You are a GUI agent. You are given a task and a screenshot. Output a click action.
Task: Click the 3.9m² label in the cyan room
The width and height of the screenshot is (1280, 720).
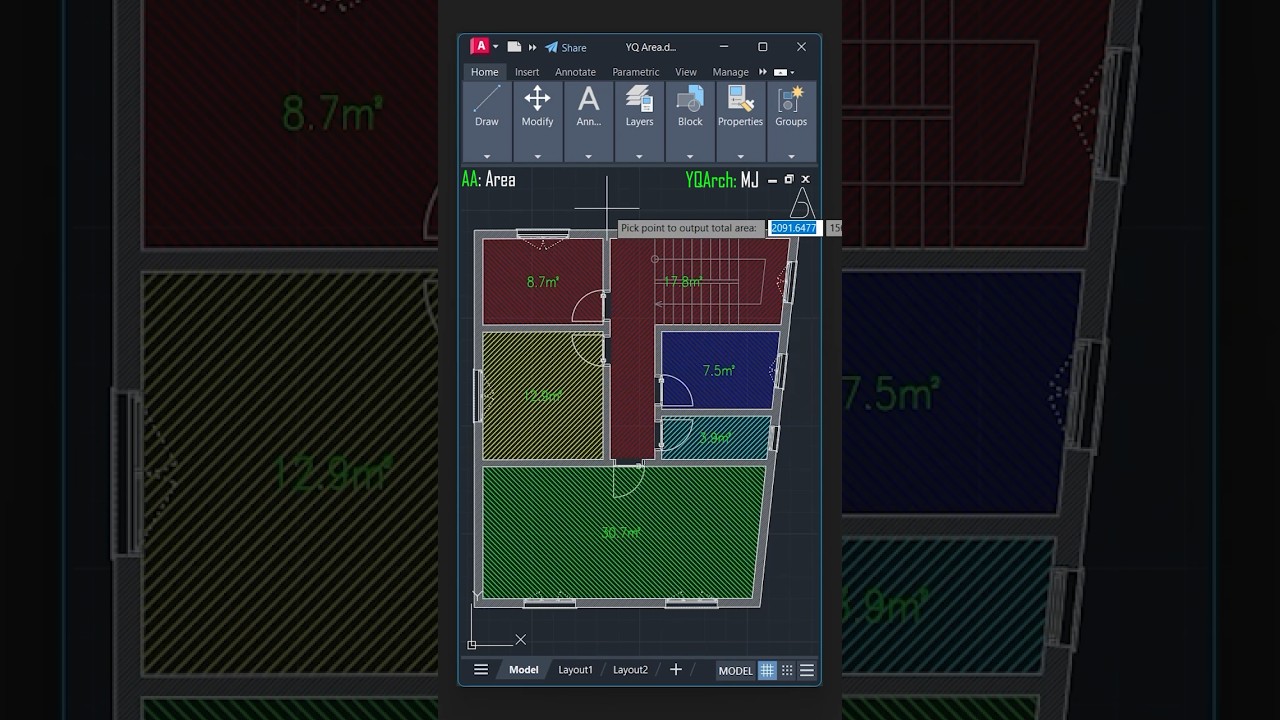click(715, 438)
